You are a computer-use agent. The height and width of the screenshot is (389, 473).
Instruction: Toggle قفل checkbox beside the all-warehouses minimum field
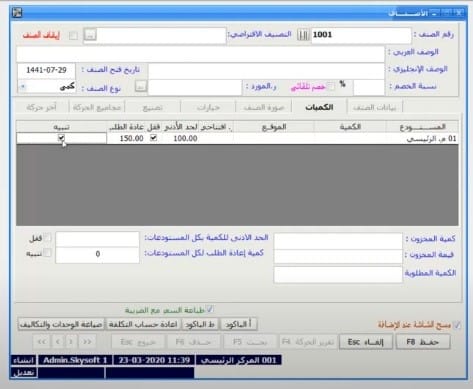pyautogui.click(x=47, y=238)
